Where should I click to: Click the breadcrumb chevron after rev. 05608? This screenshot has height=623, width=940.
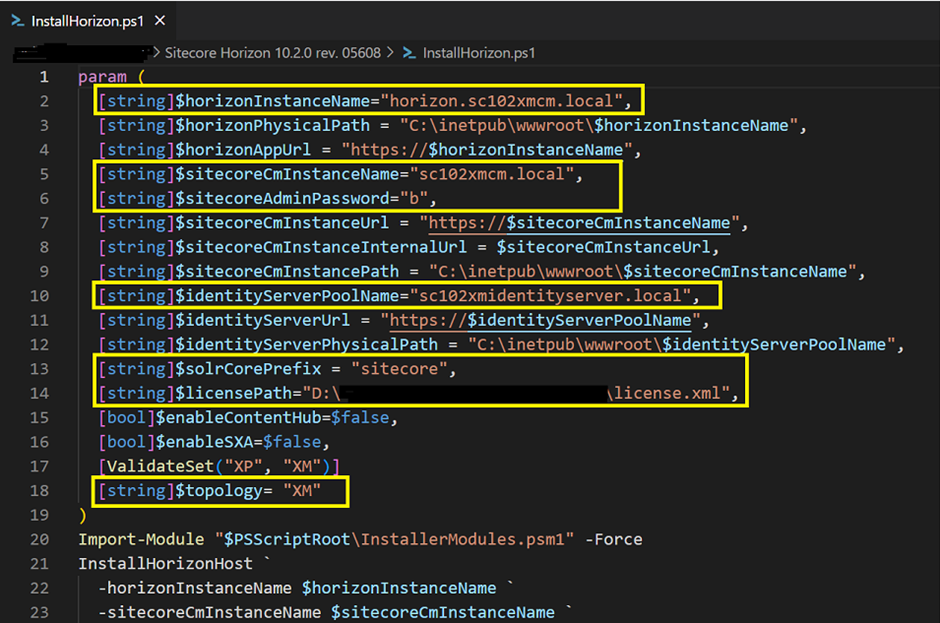(x=390, y=53)
